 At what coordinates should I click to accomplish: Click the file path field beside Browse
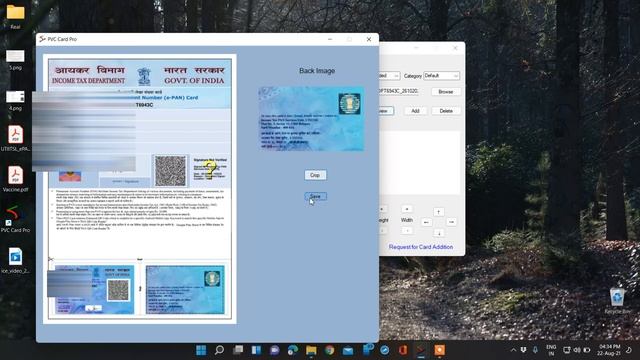399,91
